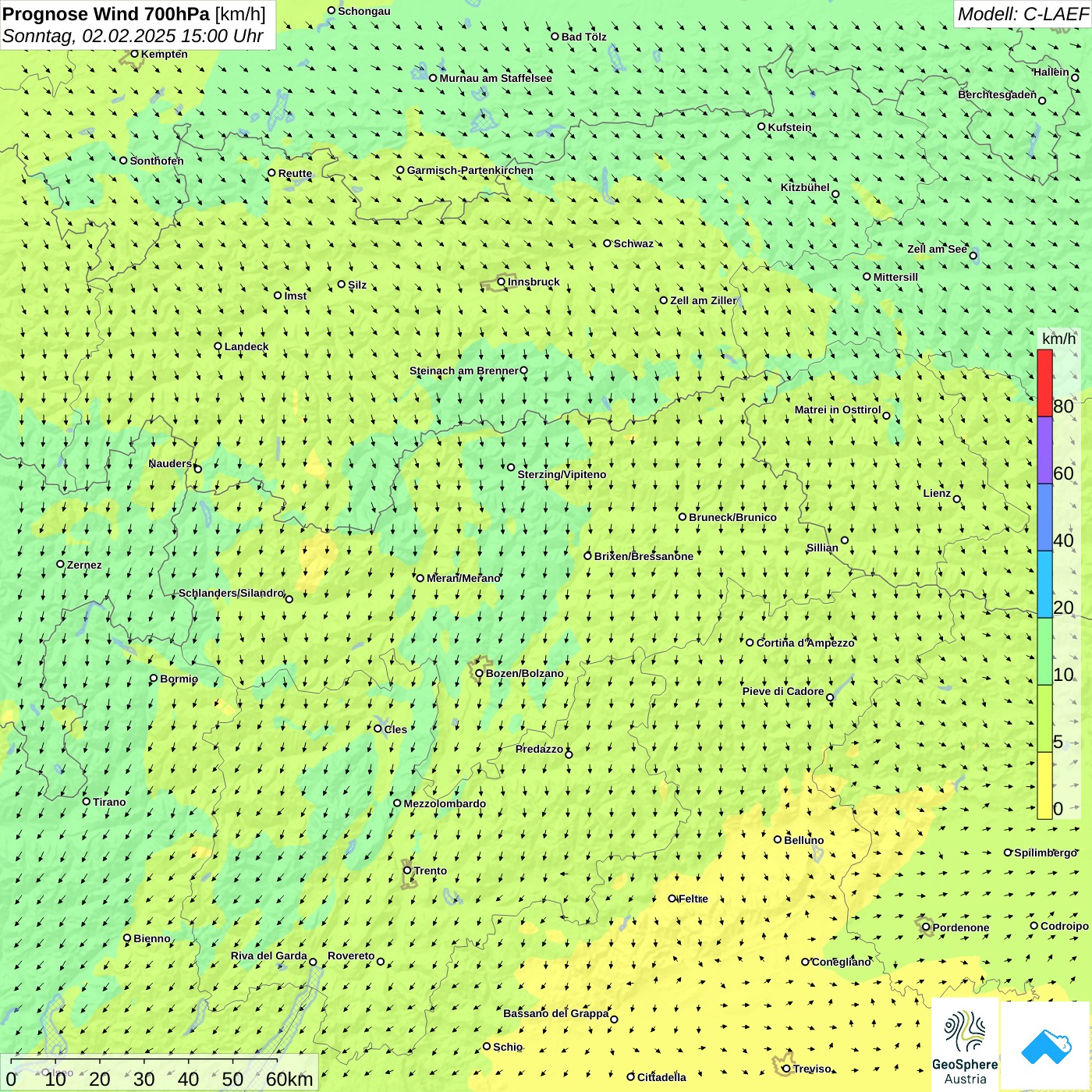Image resolution: width=1092 pixels, height=1092 pixels.
Task: Click the Kempten city marker
Action: pos(134,54)
